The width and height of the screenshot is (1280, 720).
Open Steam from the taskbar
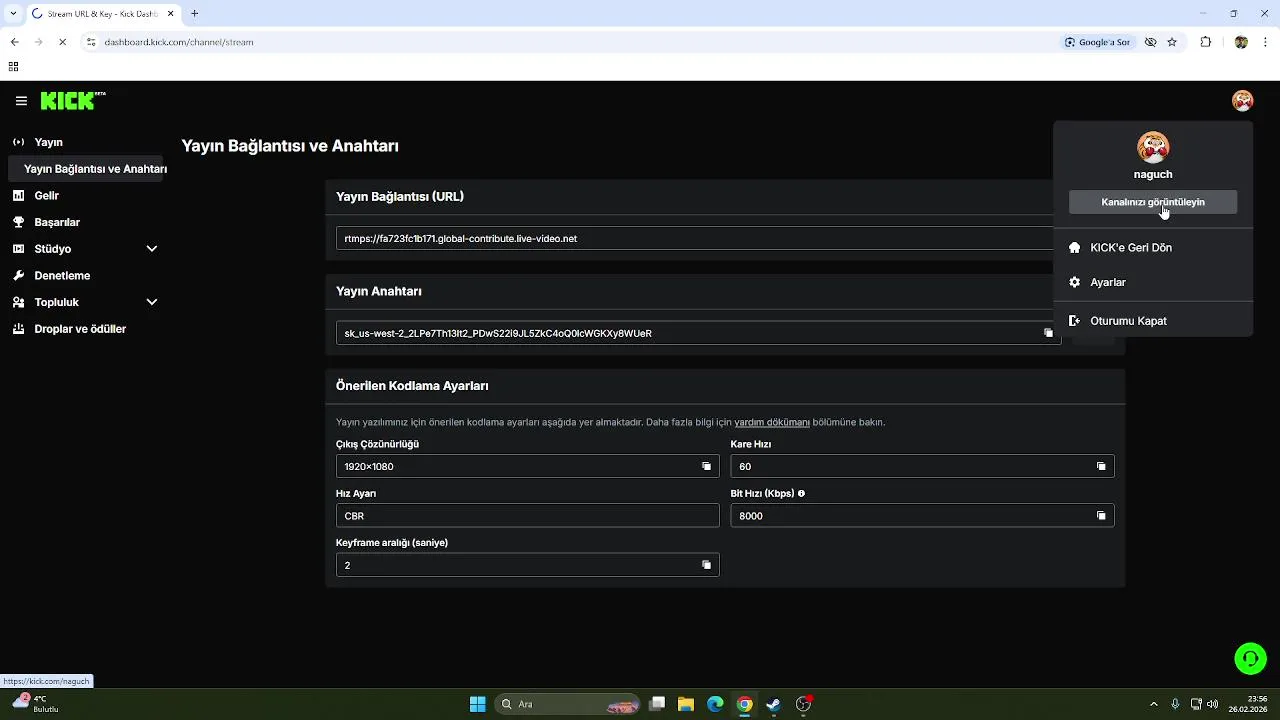773,704
